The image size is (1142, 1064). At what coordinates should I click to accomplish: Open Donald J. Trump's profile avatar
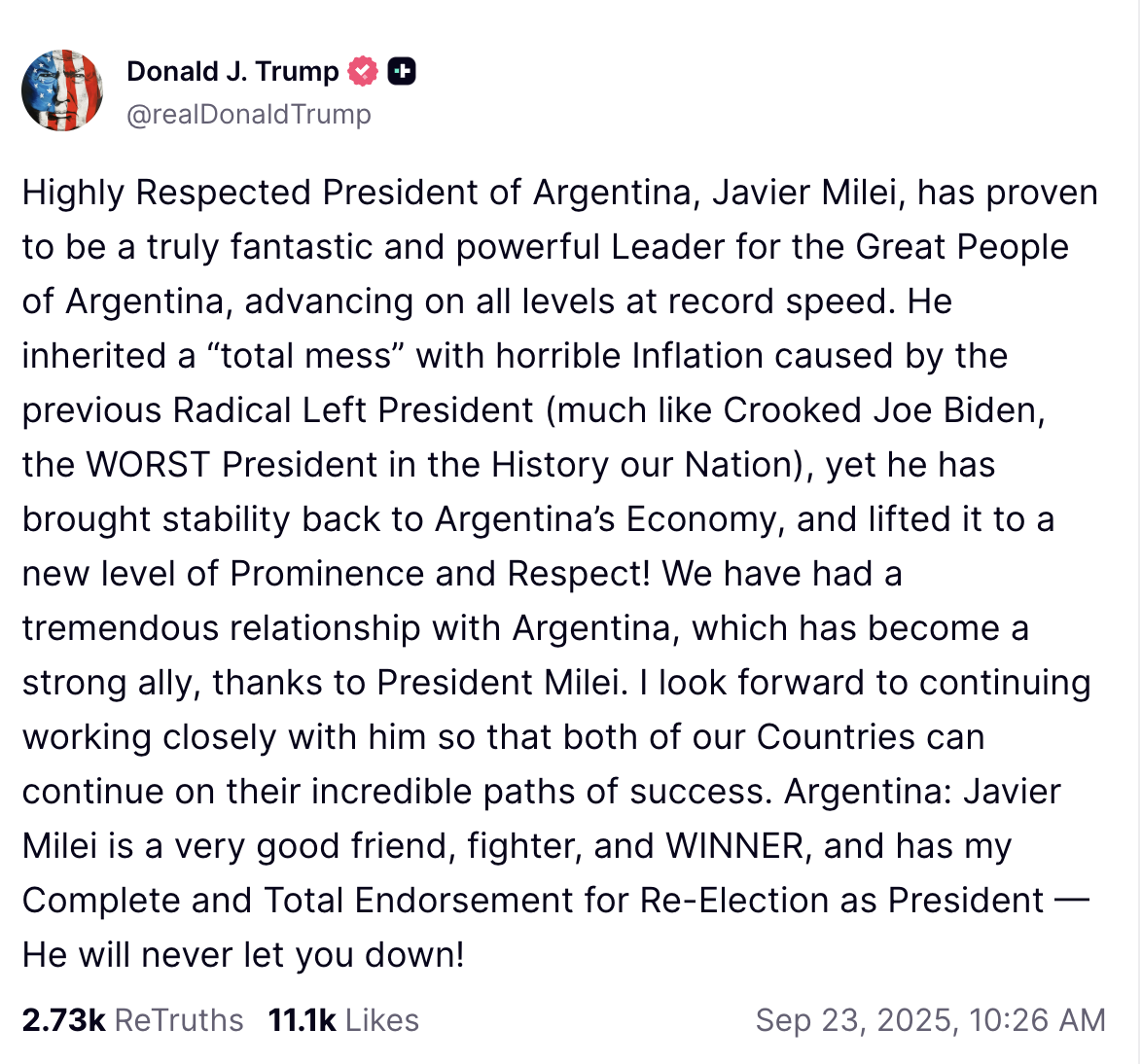tap(62, 90)
